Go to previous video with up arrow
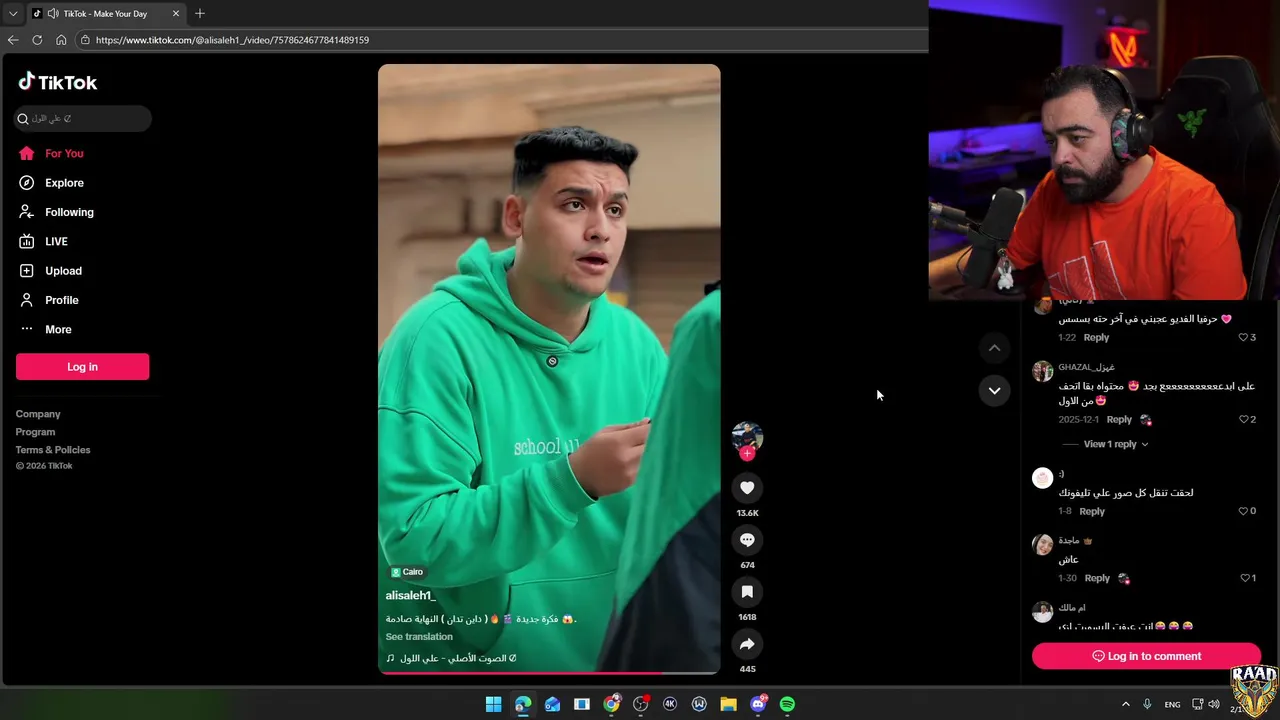This screenshot has height=720, width=1280. [994, 348]
